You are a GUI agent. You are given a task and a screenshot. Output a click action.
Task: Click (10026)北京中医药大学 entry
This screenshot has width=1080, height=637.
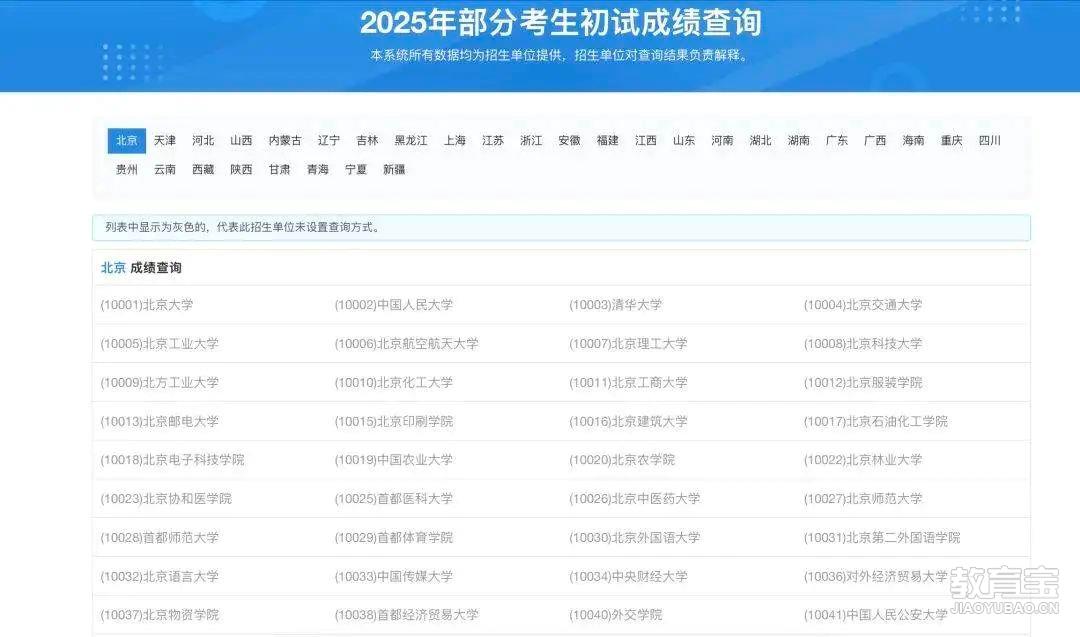(x=634, y=499)
